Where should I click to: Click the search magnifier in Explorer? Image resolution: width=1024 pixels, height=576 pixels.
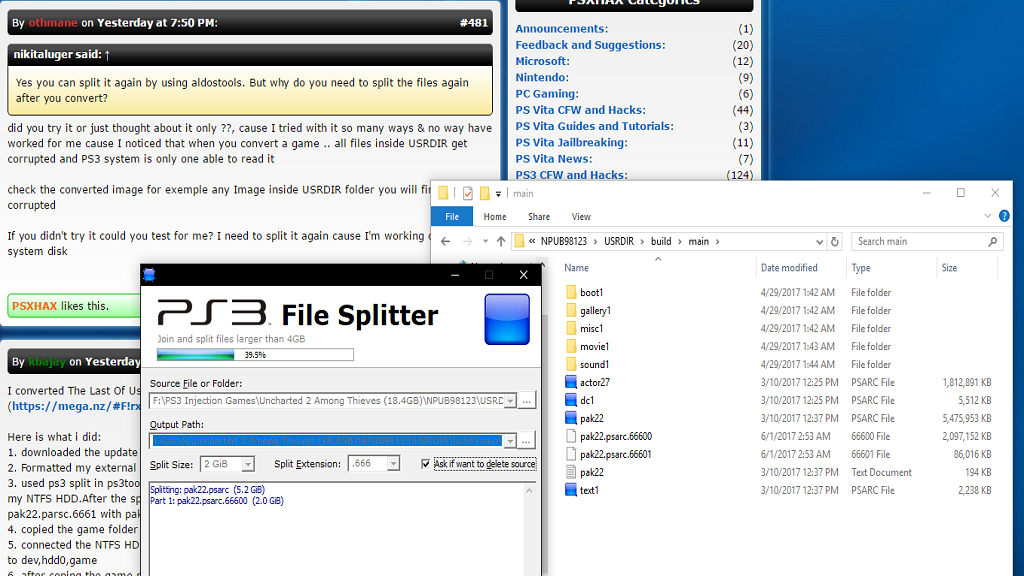point(993,242)
